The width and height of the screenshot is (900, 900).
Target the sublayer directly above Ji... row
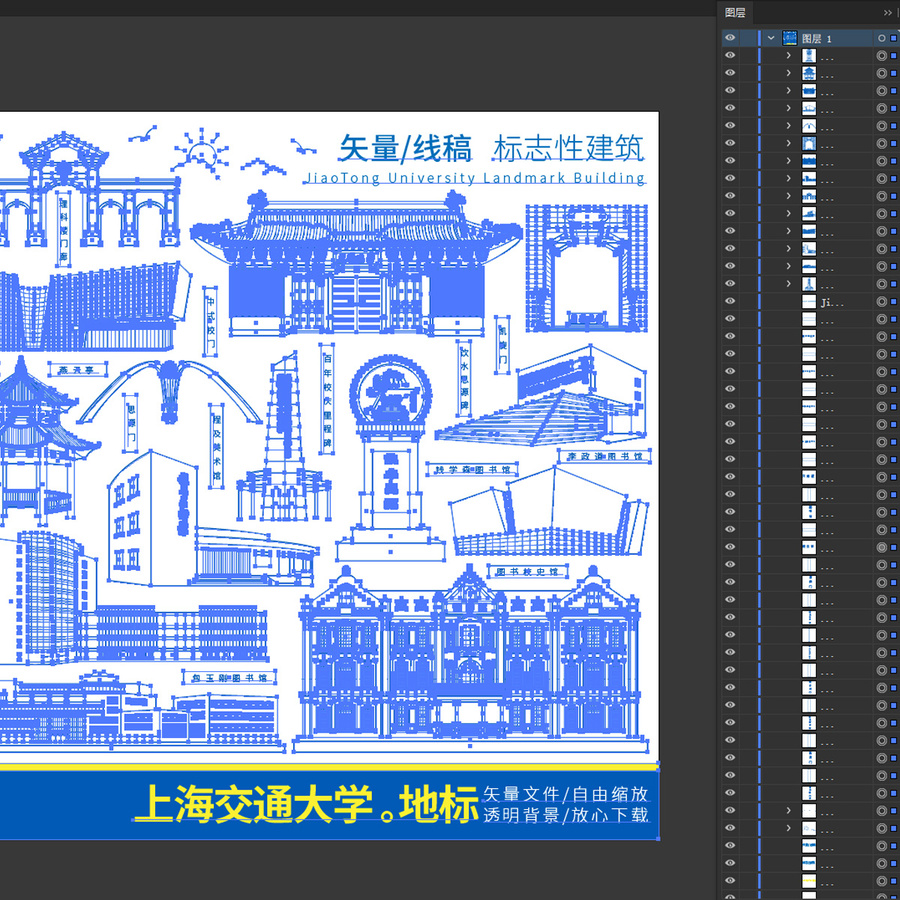click(882, 284)
